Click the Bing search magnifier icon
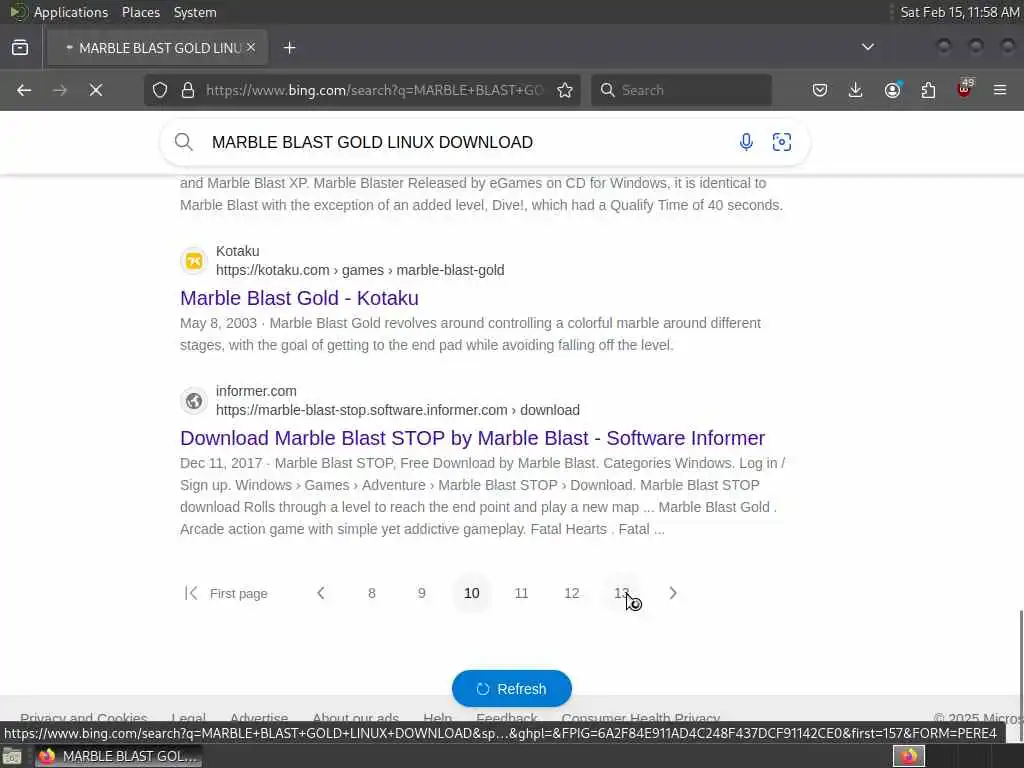The image size is (1024, 768). click(x=184, y=142)
